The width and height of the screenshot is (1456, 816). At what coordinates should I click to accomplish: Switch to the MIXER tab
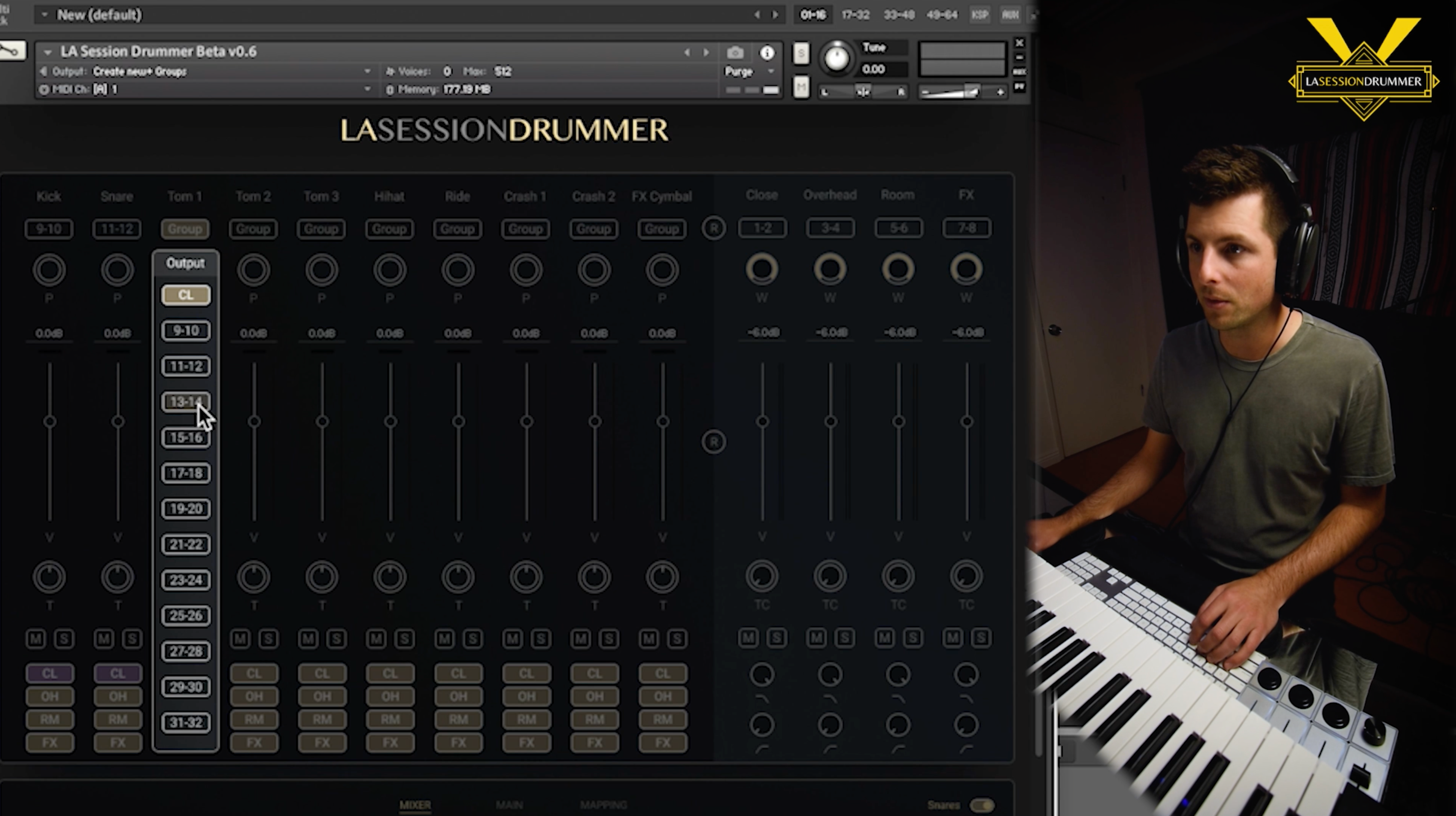[x=415, y=805]
